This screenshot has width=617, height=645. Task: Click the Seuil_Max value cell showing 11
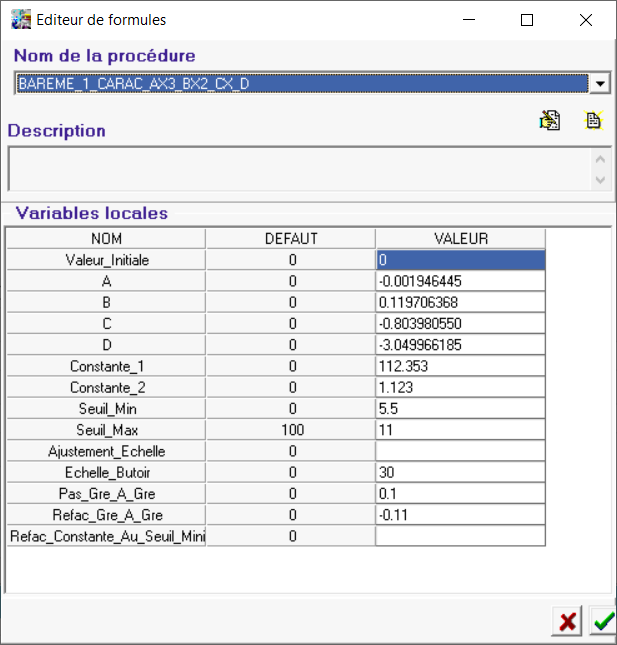coord(460,430)
